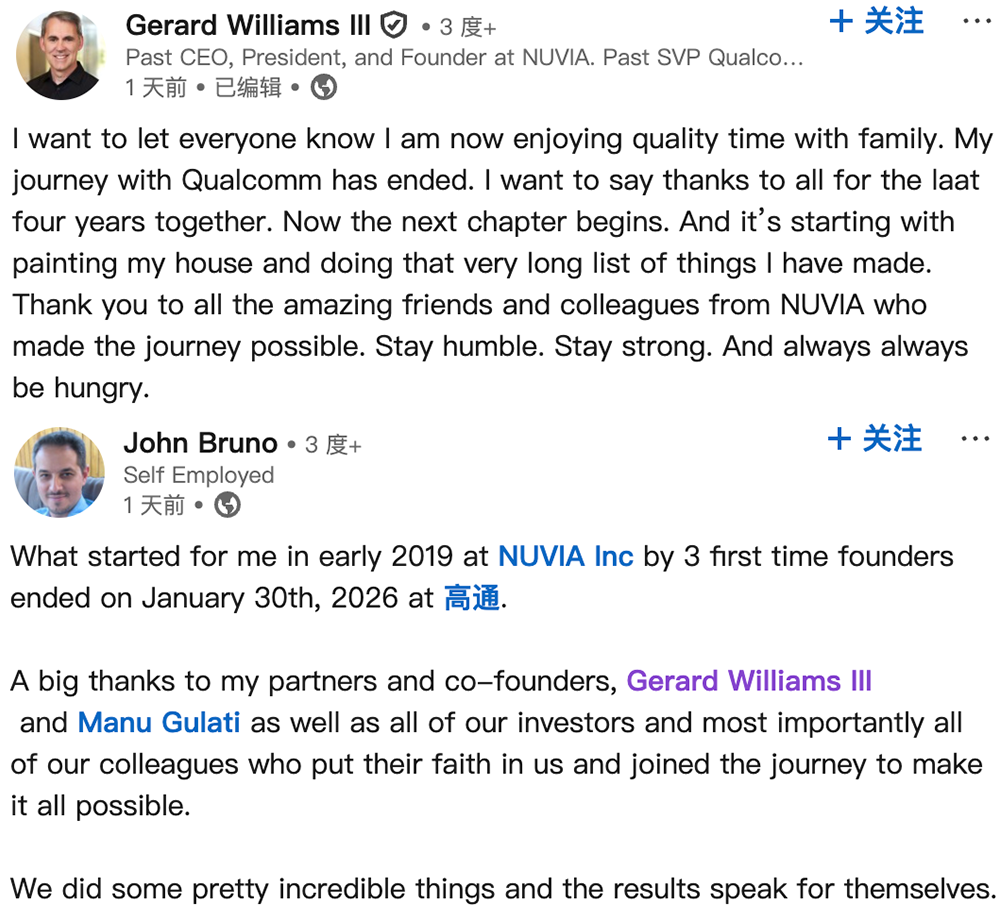Click the '1 天前' timestamp on John Bruno's post
Viewport: 1000px width, 907px height.
pyautogui.click(x=154, y=506)
